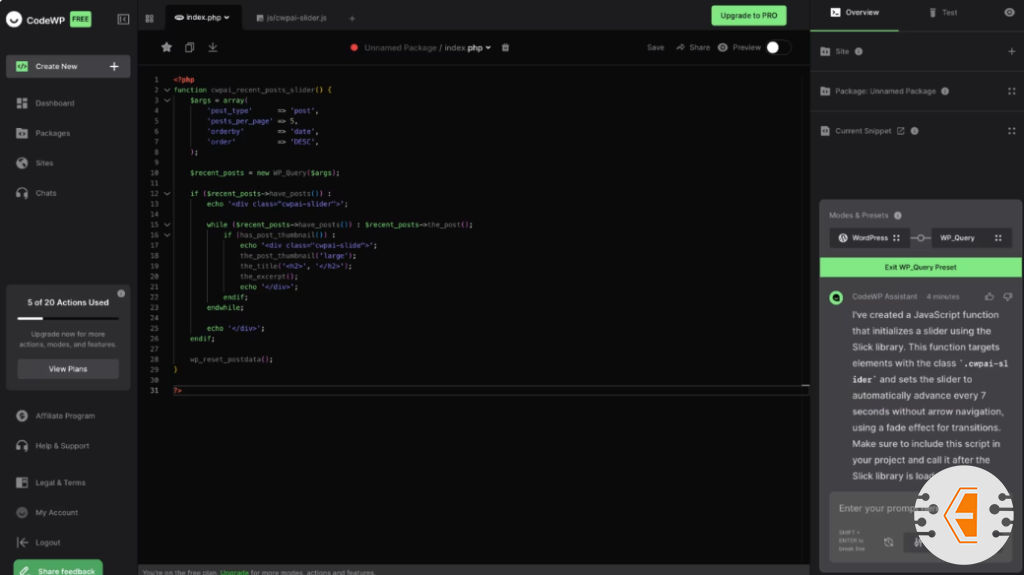Click the plus icon beside Site
The height and width of the screenshot is (575, 1024).
pos(1011,51)
